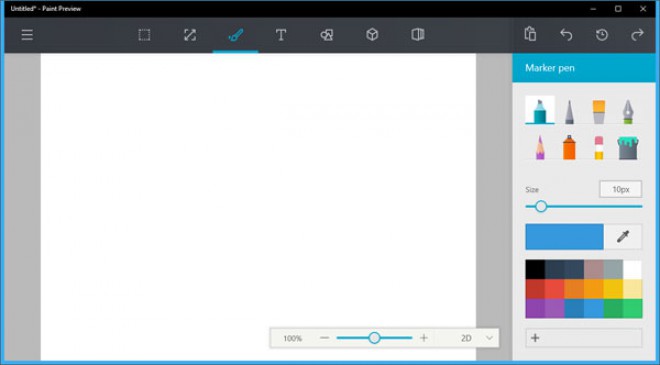This screenshot has height=365, width=660.
Task: Add a custom color with the plus button
Action: click(584, 338)
